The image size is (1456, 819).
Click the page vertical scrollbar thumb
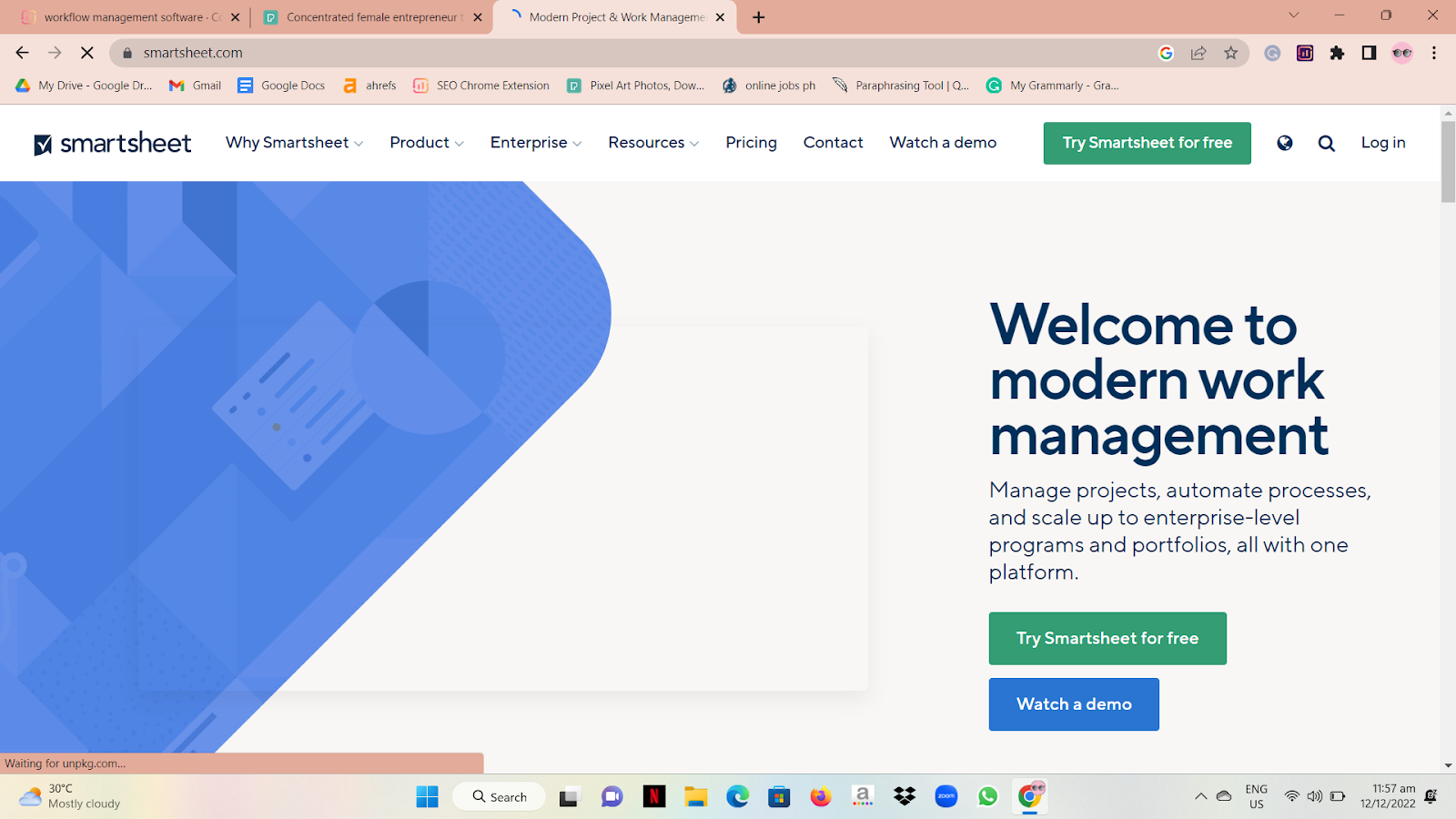click(x=1448, y=161)
